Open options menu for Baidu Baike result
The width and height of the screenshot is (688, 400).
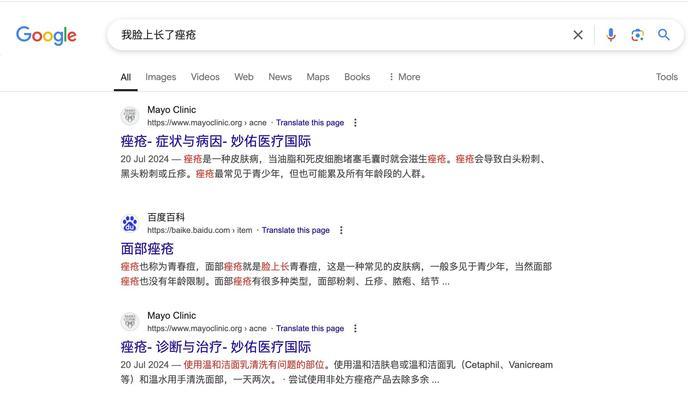tap(341, 230)
